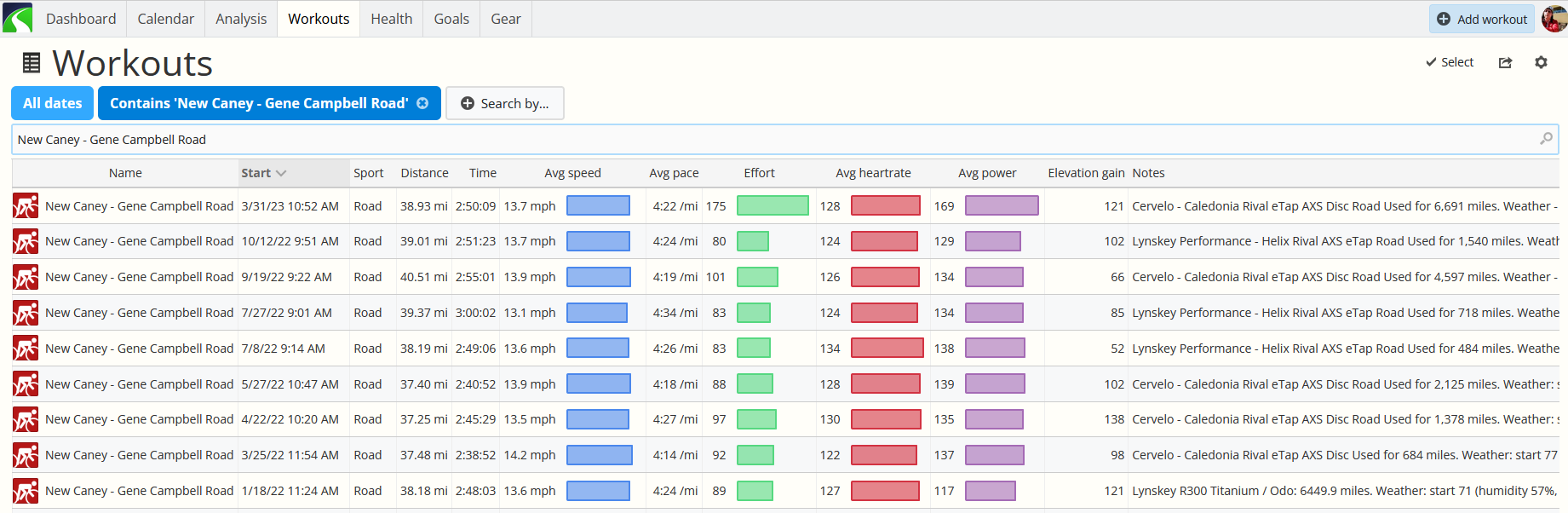Click the green app logo icon
This screenshot has width=1568, height=513.
click(17, 18)
